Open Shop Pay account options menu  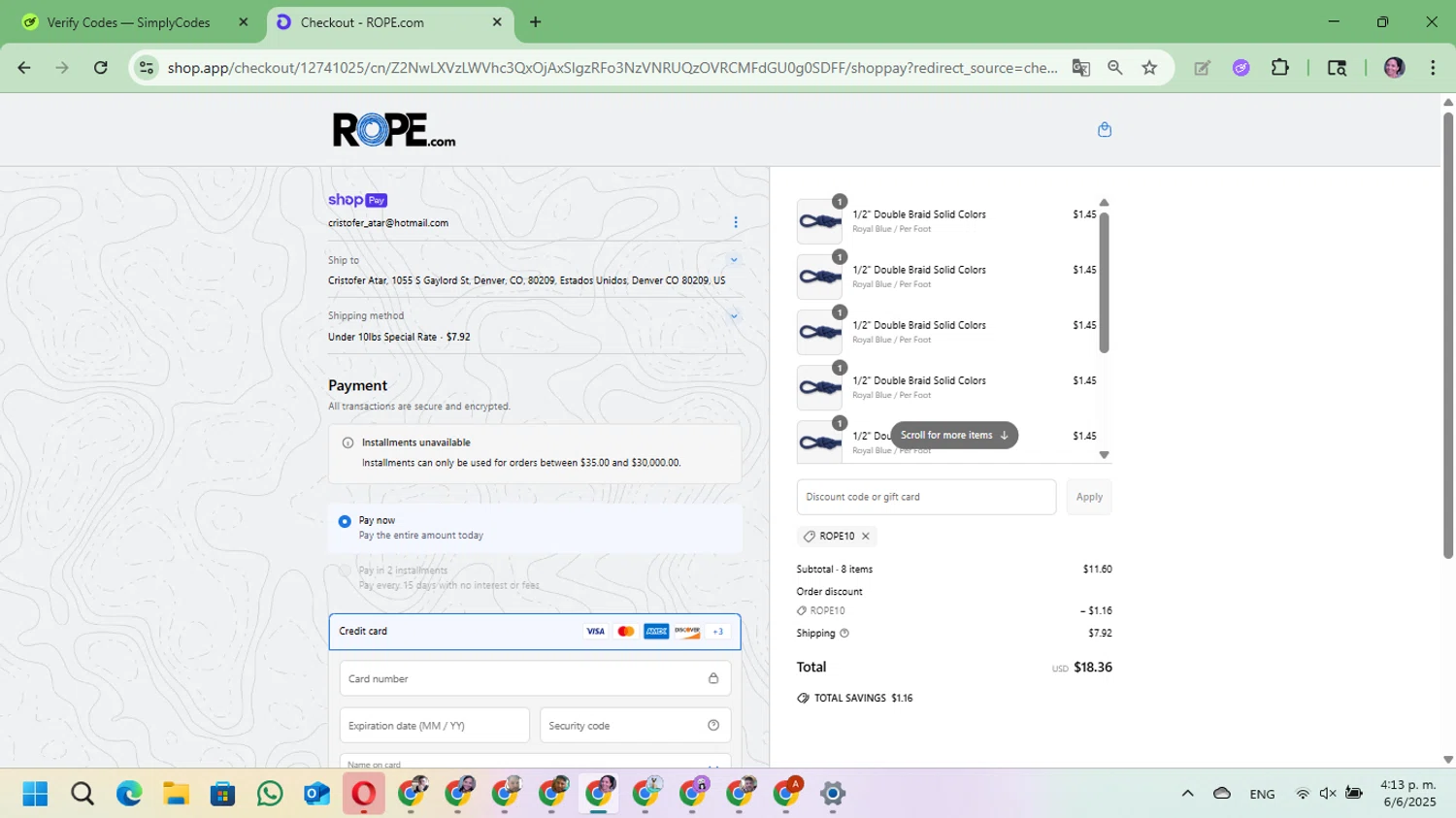tap(735, 222)
